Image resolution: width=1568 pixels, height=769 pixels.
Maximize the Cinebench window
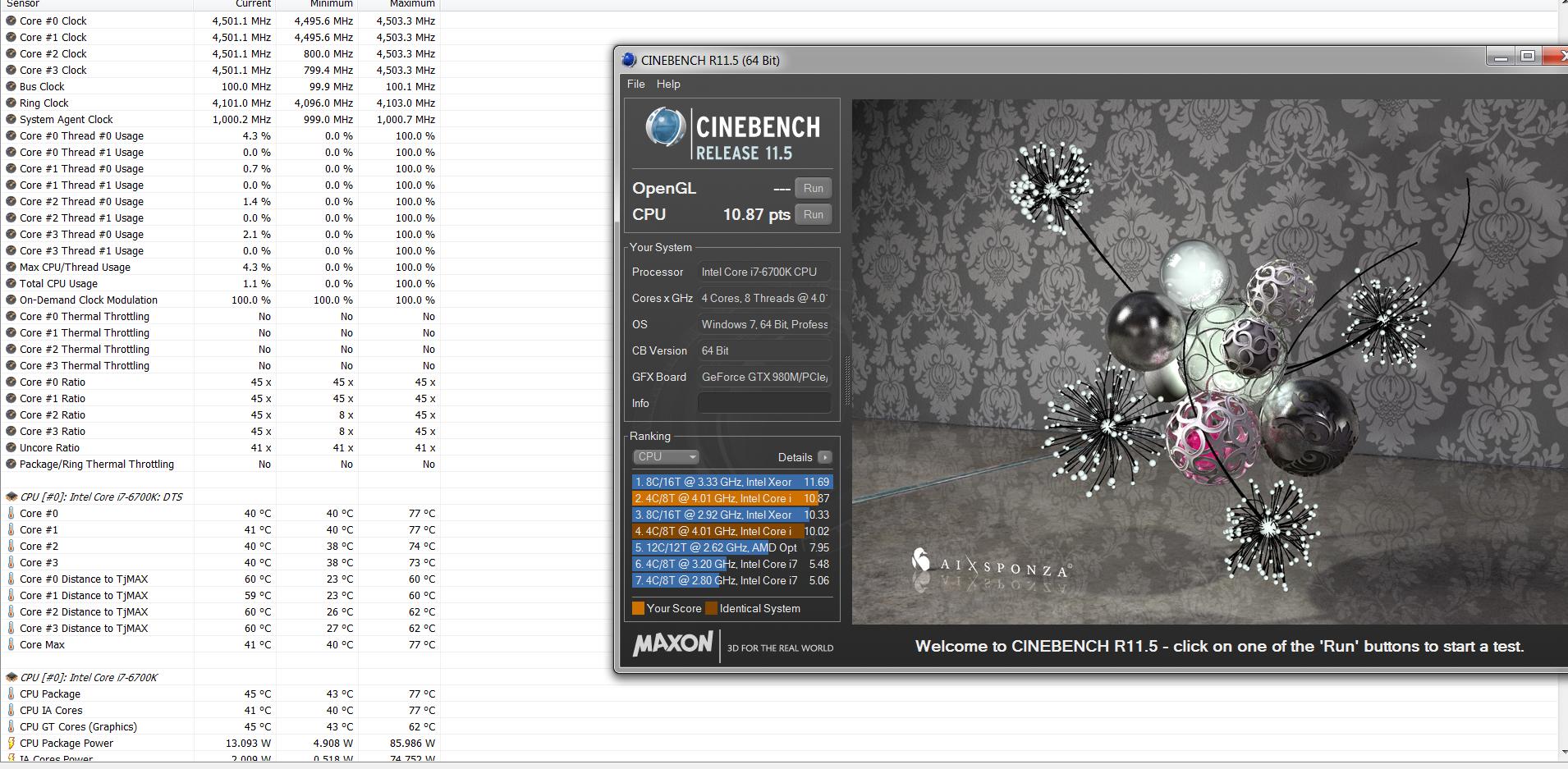tap(1528, 57)
